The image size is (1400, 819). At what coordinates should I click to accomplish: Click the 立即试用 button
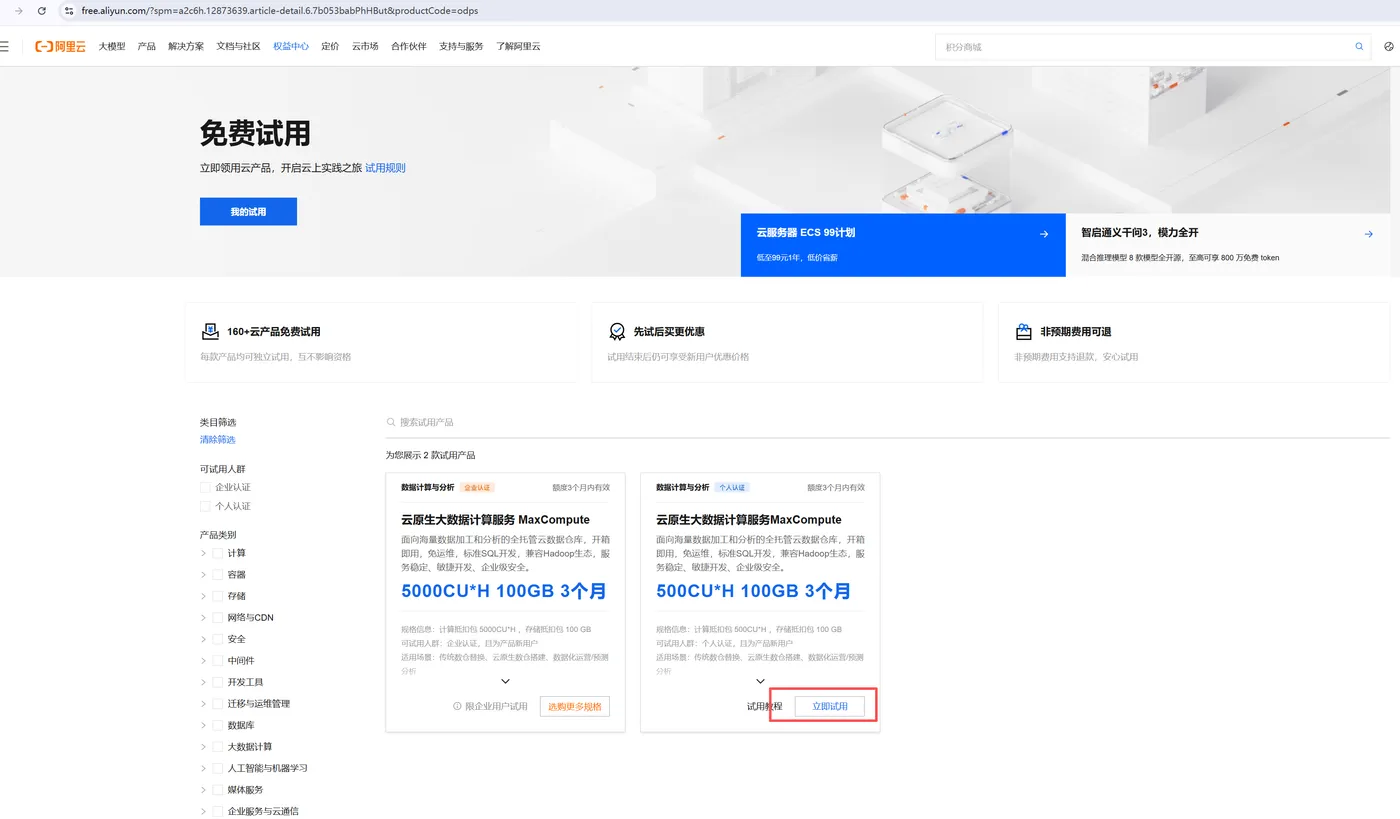point(830,706)
